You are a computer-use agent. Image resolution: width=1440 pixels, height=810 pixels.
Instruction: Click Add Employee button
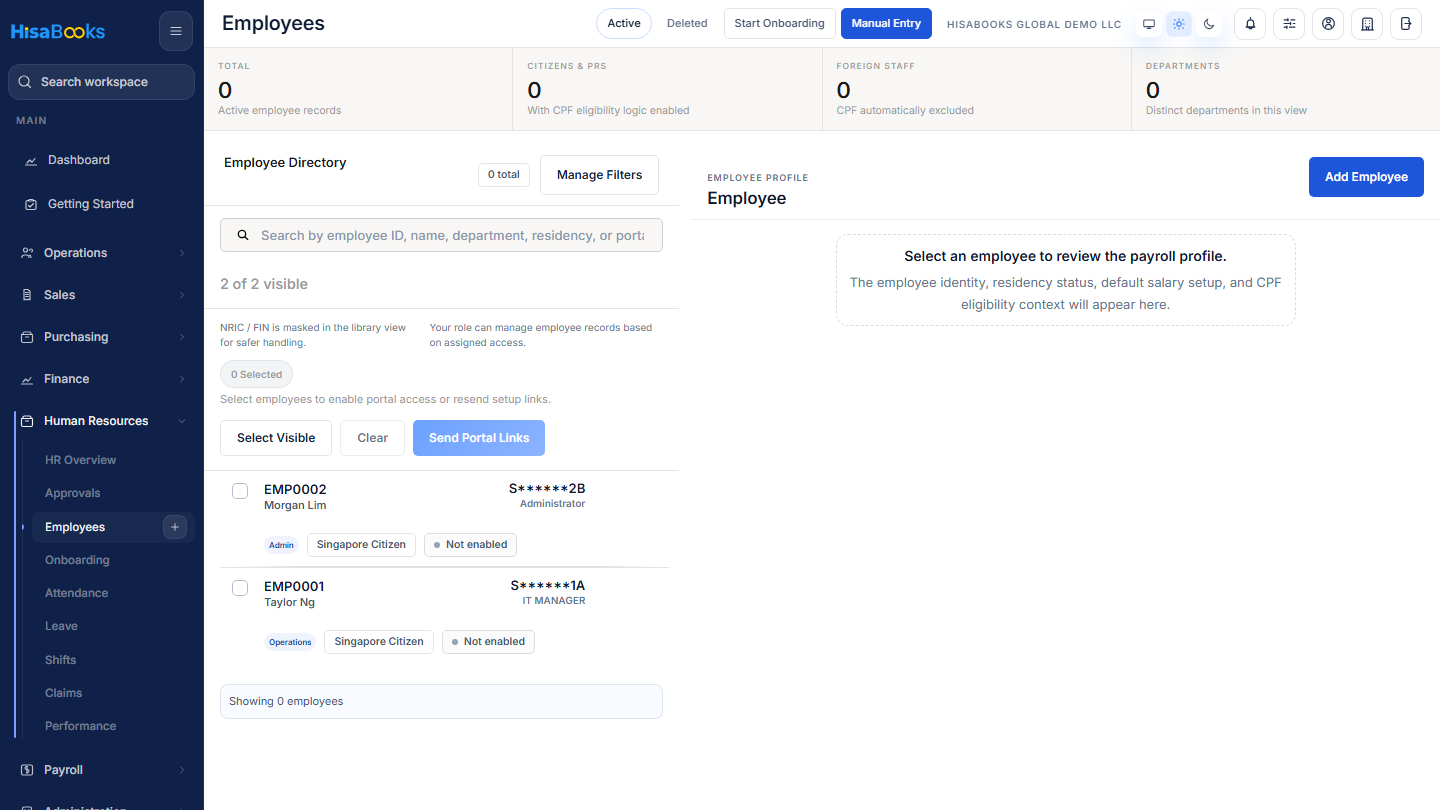[1366, 177]
